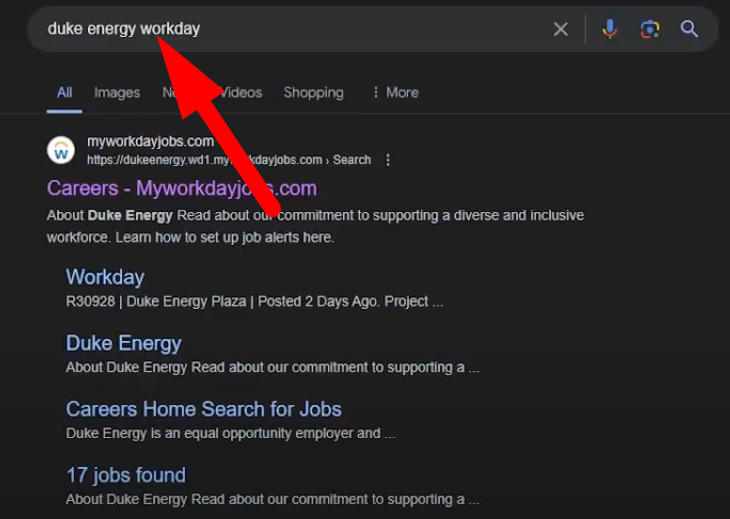Image resolution: width=730 pixels, height=519 pixels.
Task: Open Careers Home Search for Jobs link
Action: [x=203, y=409]
